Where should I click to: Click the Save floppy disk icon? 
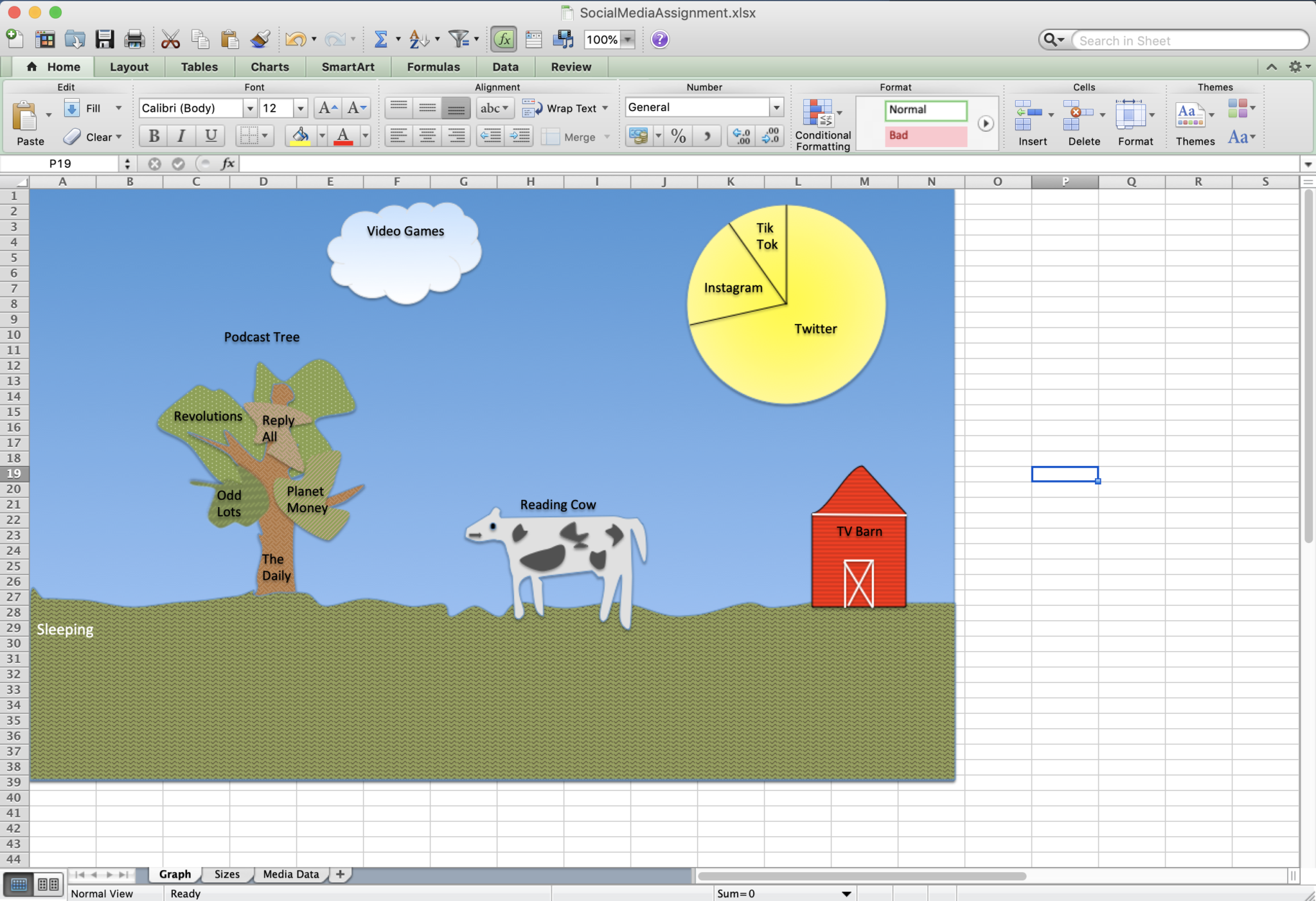tap(104, 40)
